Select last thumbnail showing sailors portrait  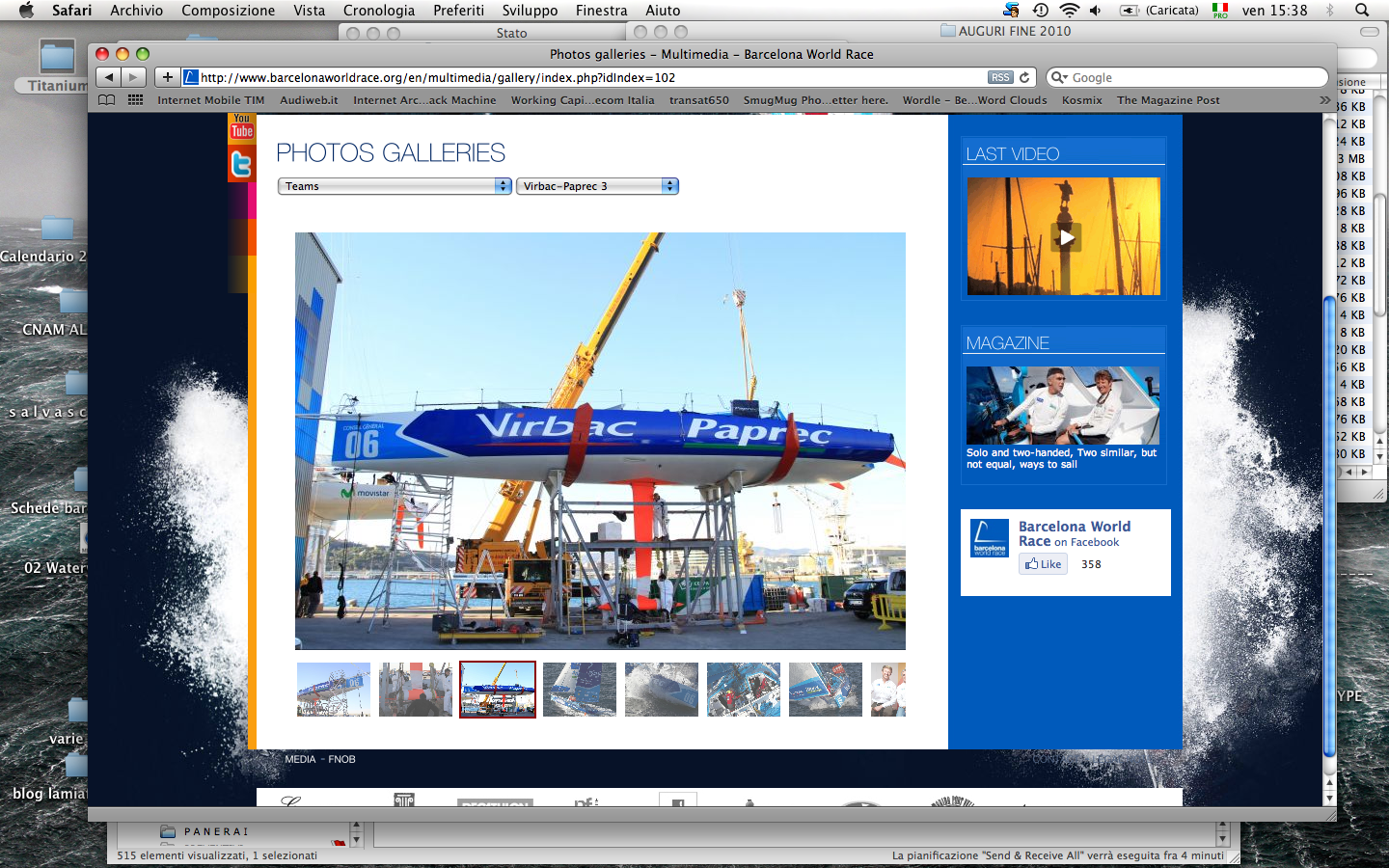[888, 690]
